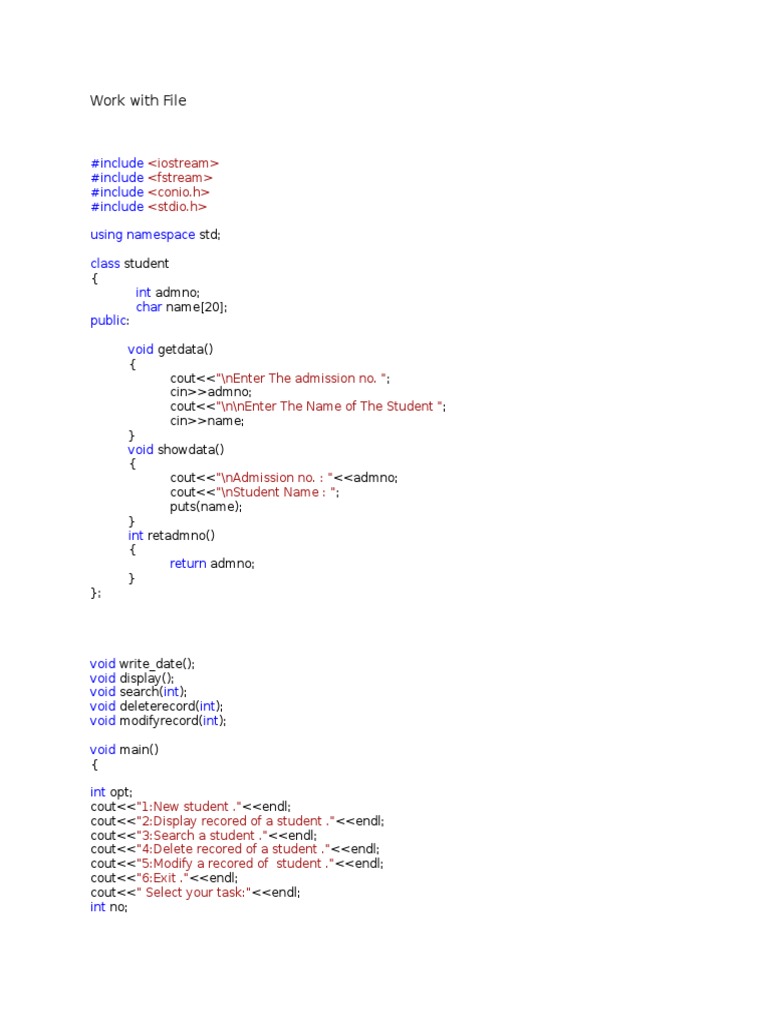Click the 'void main()' line
The width and height of the screenshot is (768, 1024).
coord(124,749)
